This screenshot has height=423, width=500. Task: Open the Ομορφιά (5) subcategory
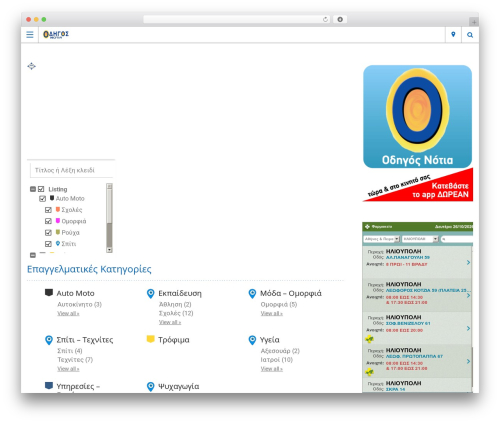click(279, 304)
